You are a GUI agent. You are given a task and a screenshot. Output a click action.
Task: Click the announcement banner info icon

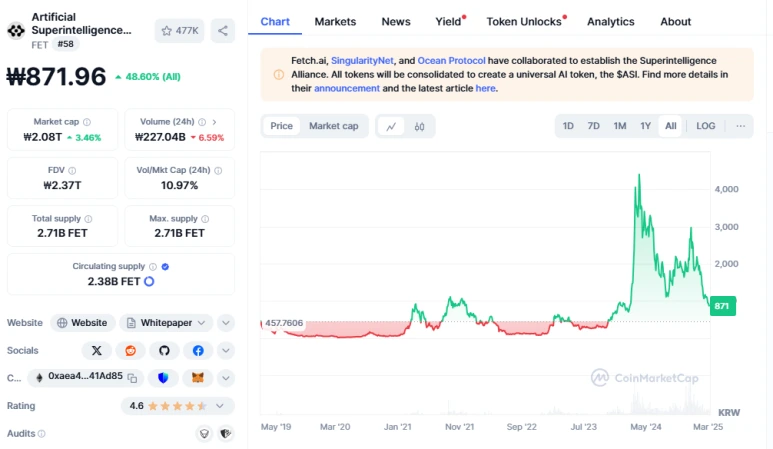pos(279,74)
